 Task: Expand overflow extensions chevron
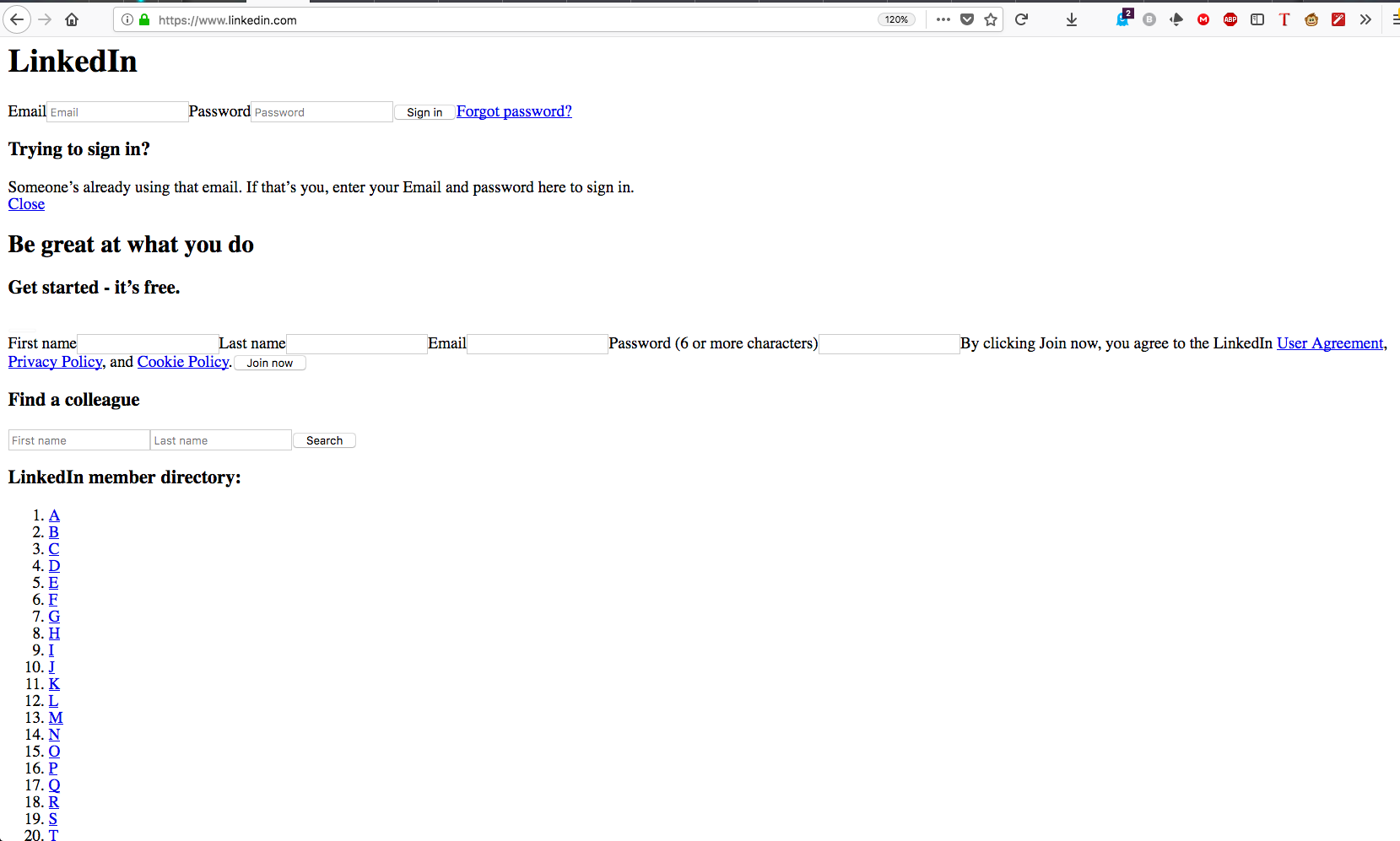1365,19
